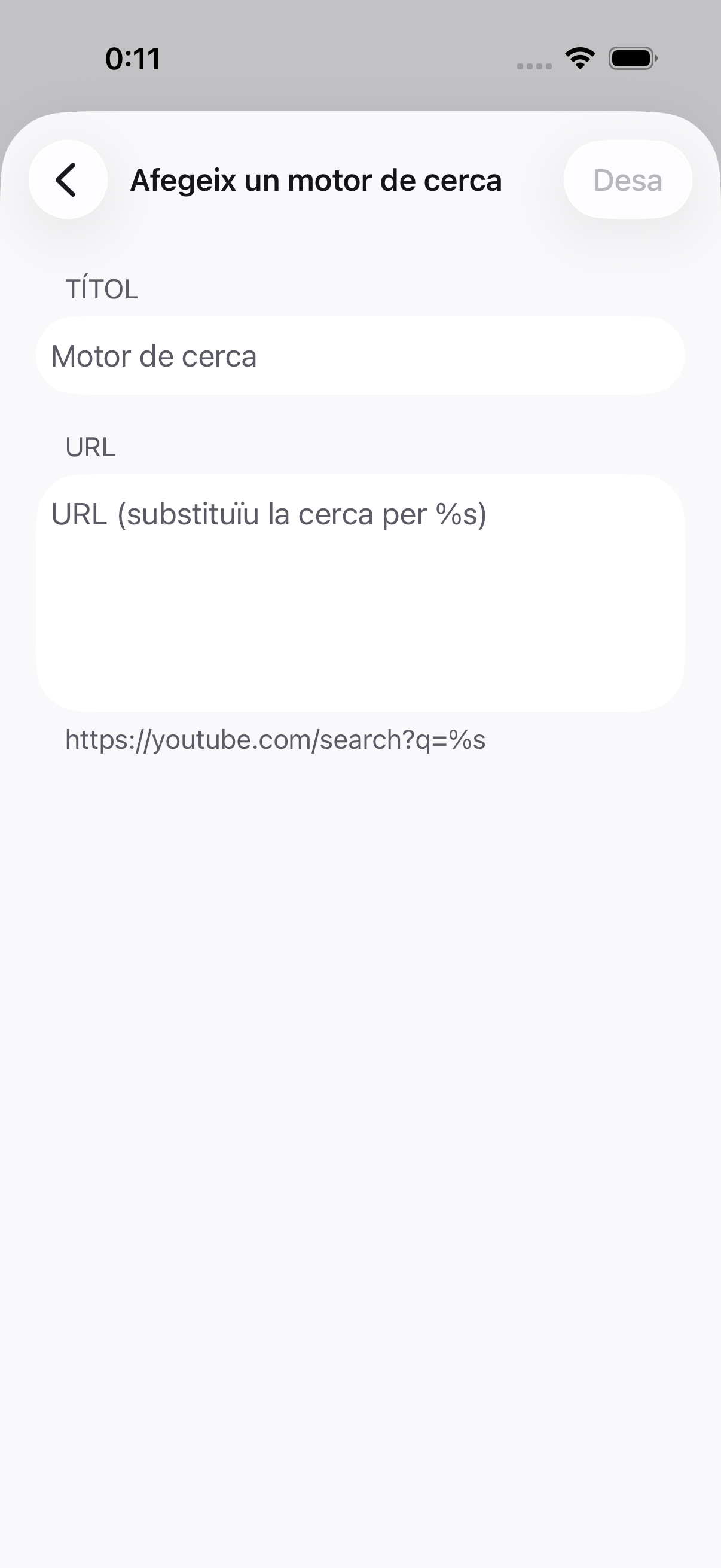Click the Afegeix un motor de cerca heading

pyautogui.click(x=316, y=180)
